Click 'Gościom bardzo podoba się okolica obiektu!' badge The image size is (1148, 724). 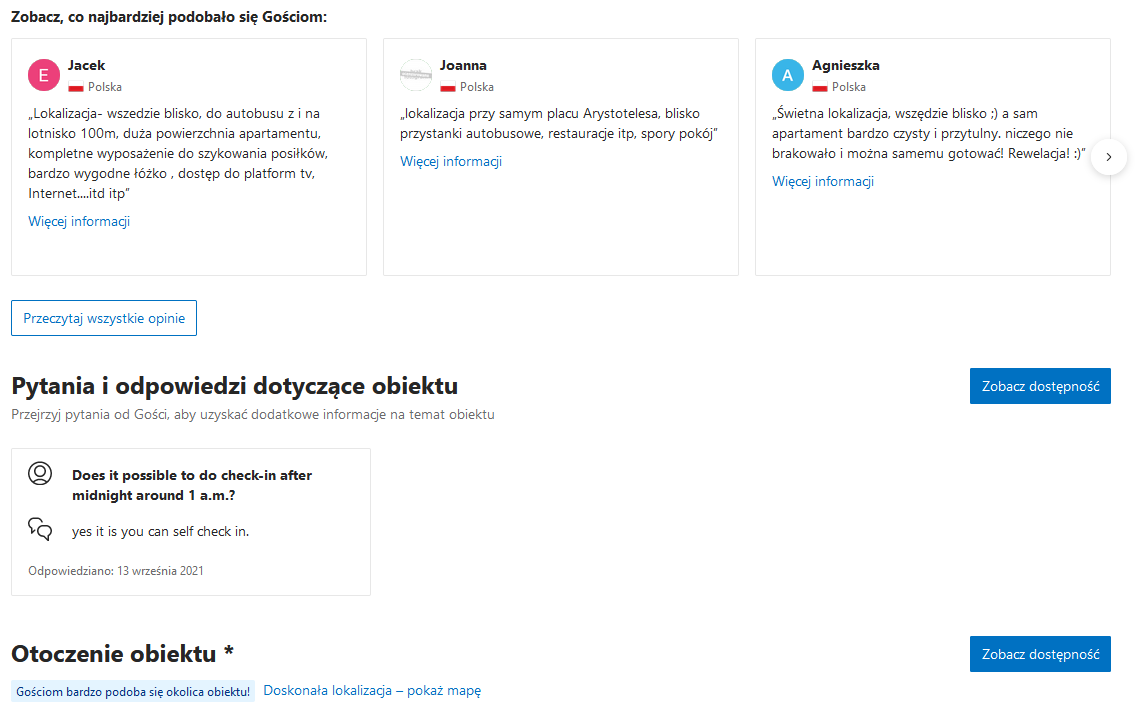pyautogui.click(x=133, y=691)
